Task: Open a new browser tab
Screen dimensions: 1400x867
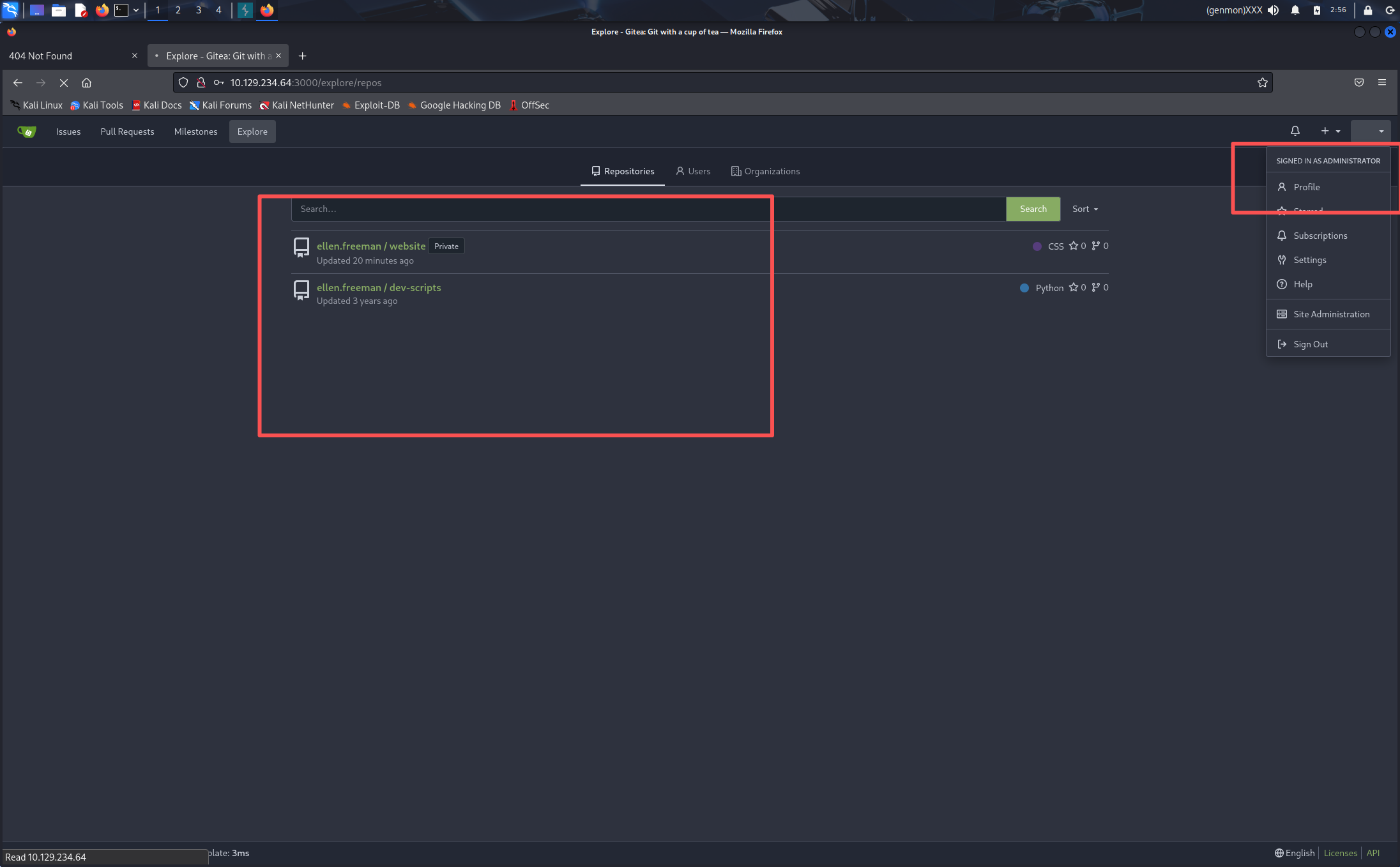Action: (x=302, y=56)
